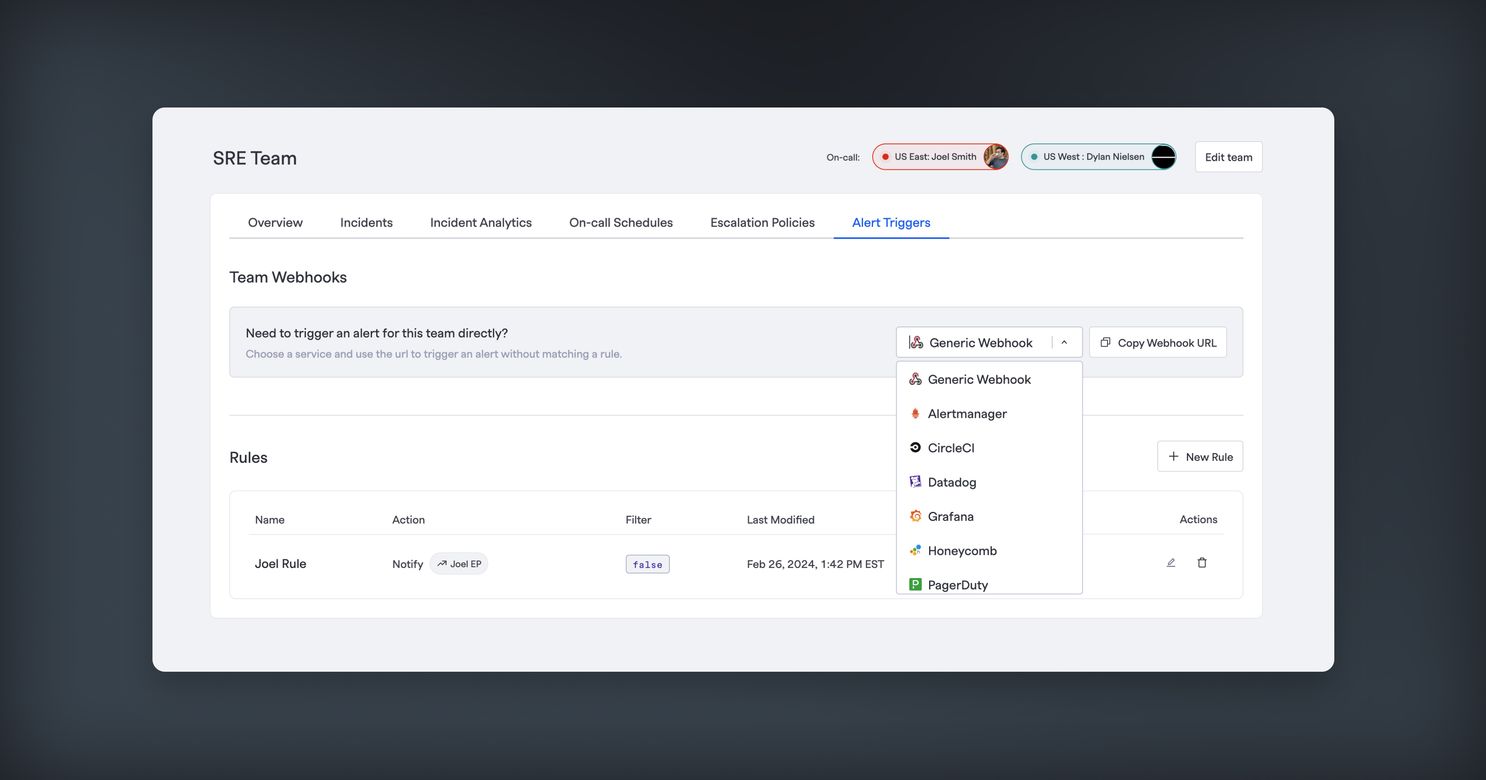Click the Actions column header

click(1198, 520)
